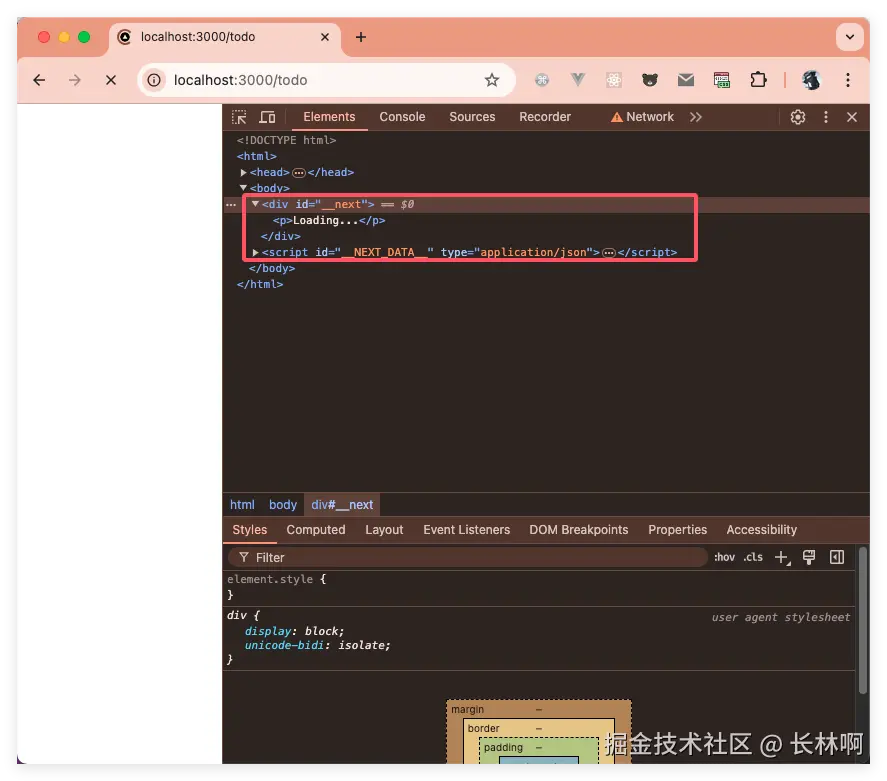Switch to the Recorder tab

[x=545, y=117]
